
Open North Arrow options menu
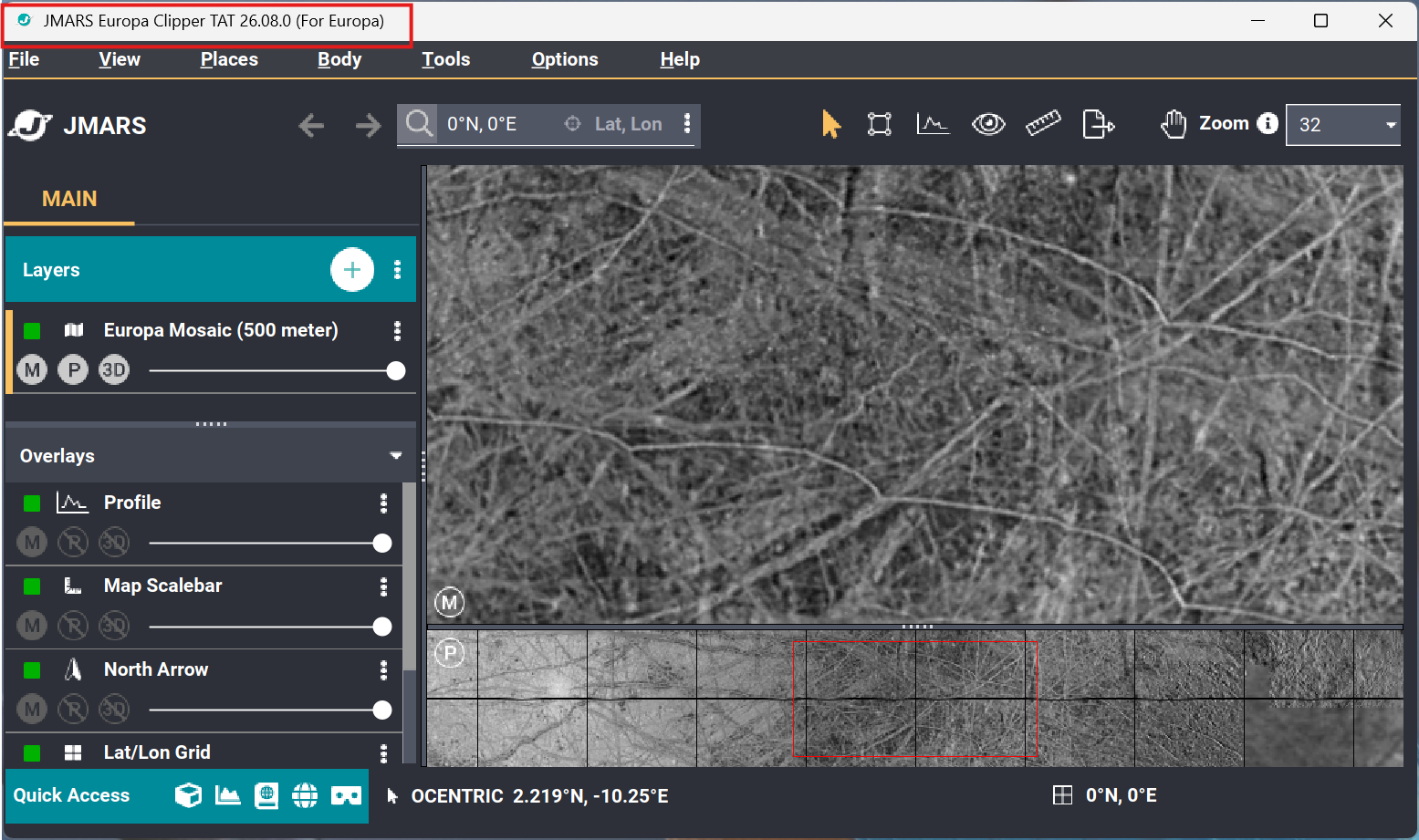[383, 669]
